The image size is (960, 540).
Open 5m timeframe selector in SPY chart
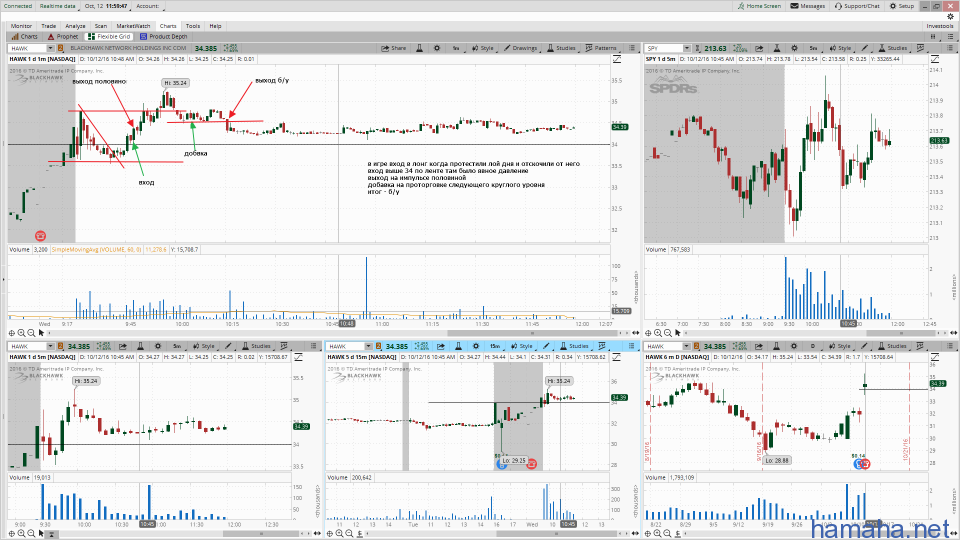(x=813, y=48)
